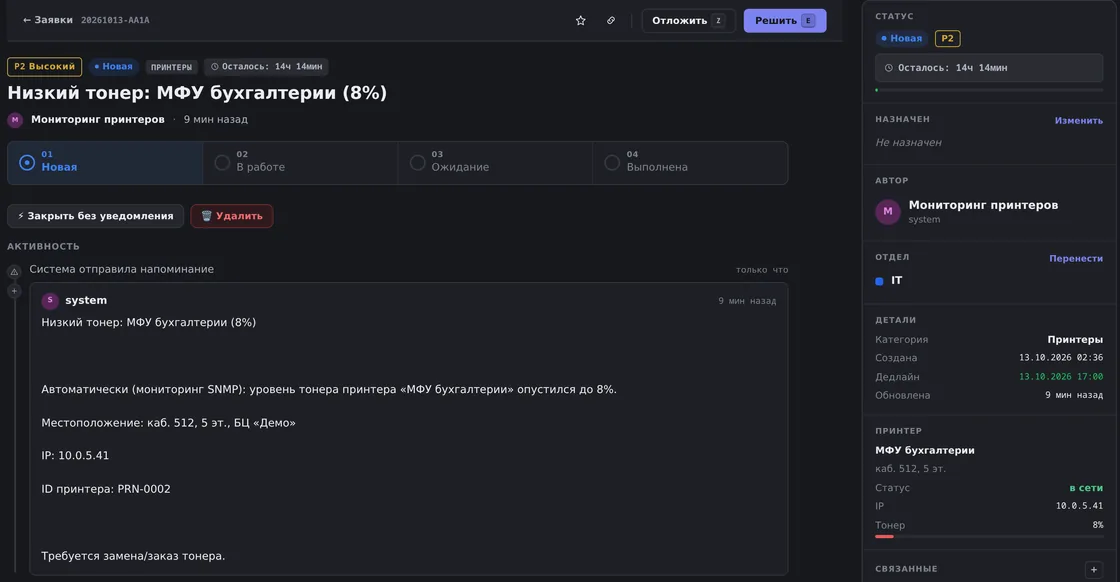Click the toner level bar
The image size is (1120, 582).
[989, 536]
